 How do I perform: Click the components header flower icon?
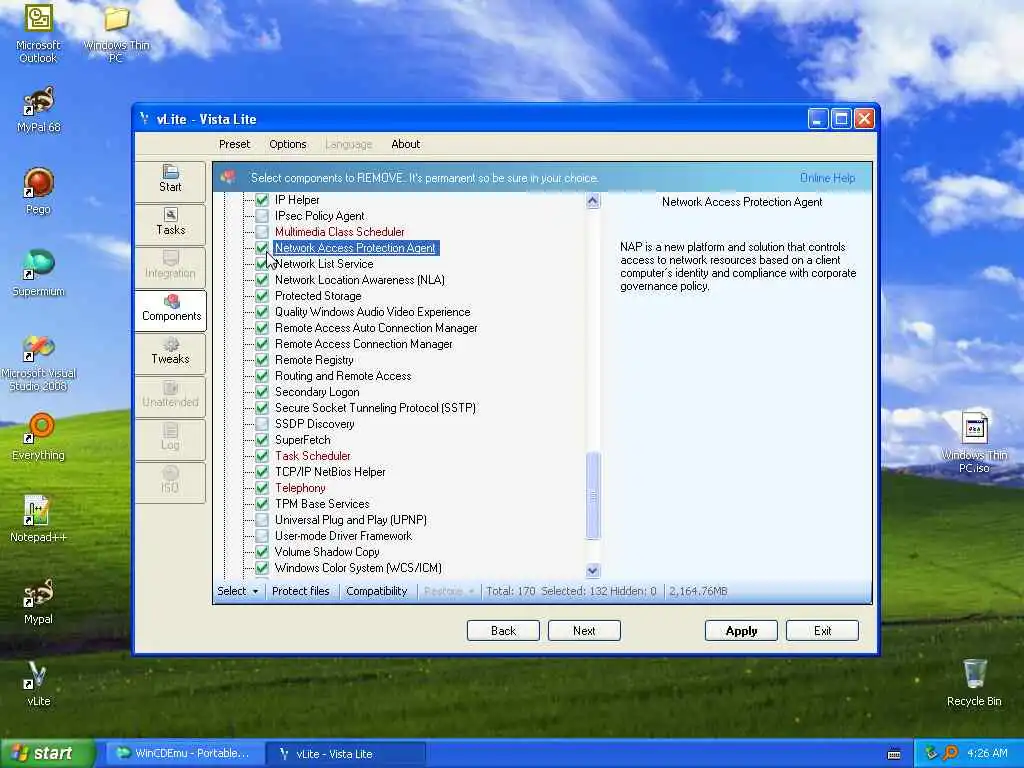227,178
